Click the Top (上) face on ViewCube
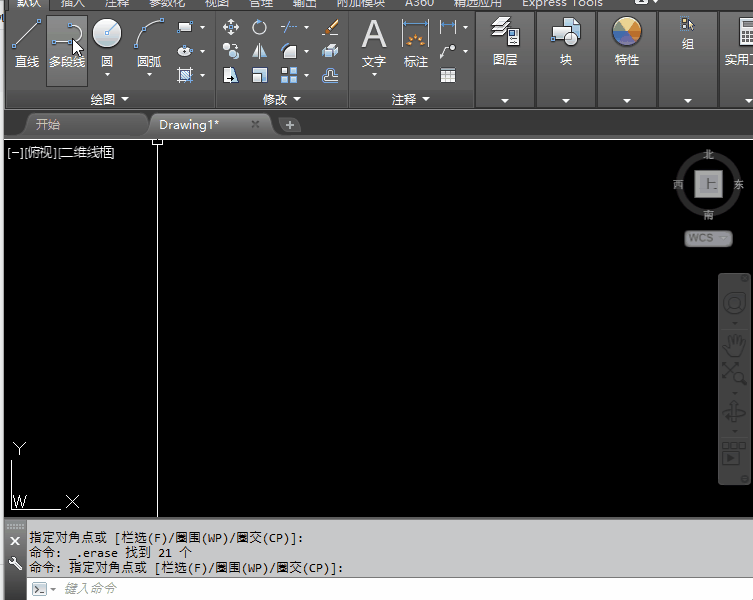 point(708,184)
